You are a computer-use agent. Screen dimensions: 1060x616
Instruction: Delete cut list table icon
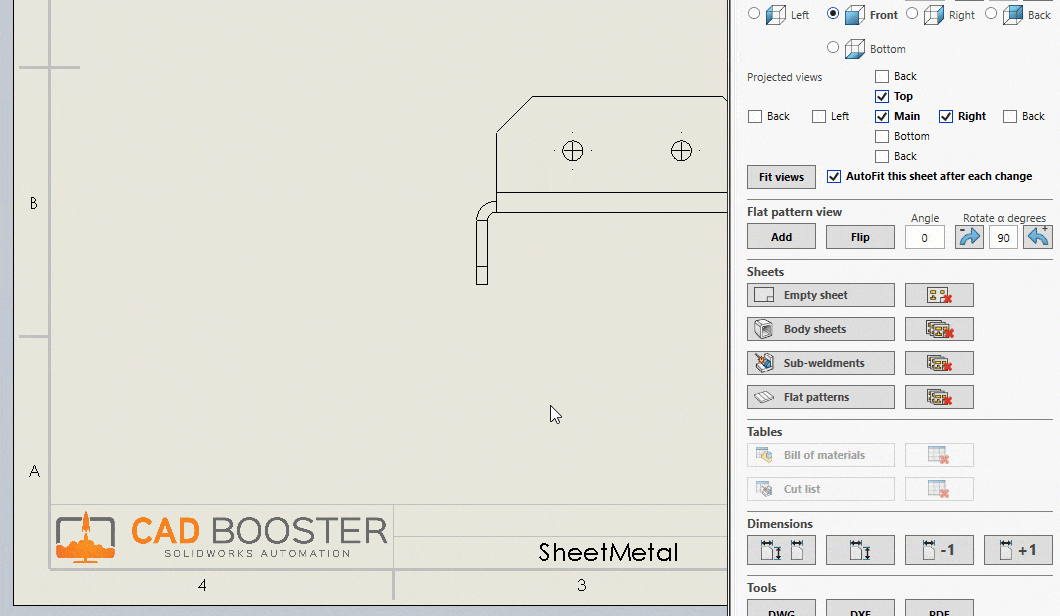coord(939,489)
